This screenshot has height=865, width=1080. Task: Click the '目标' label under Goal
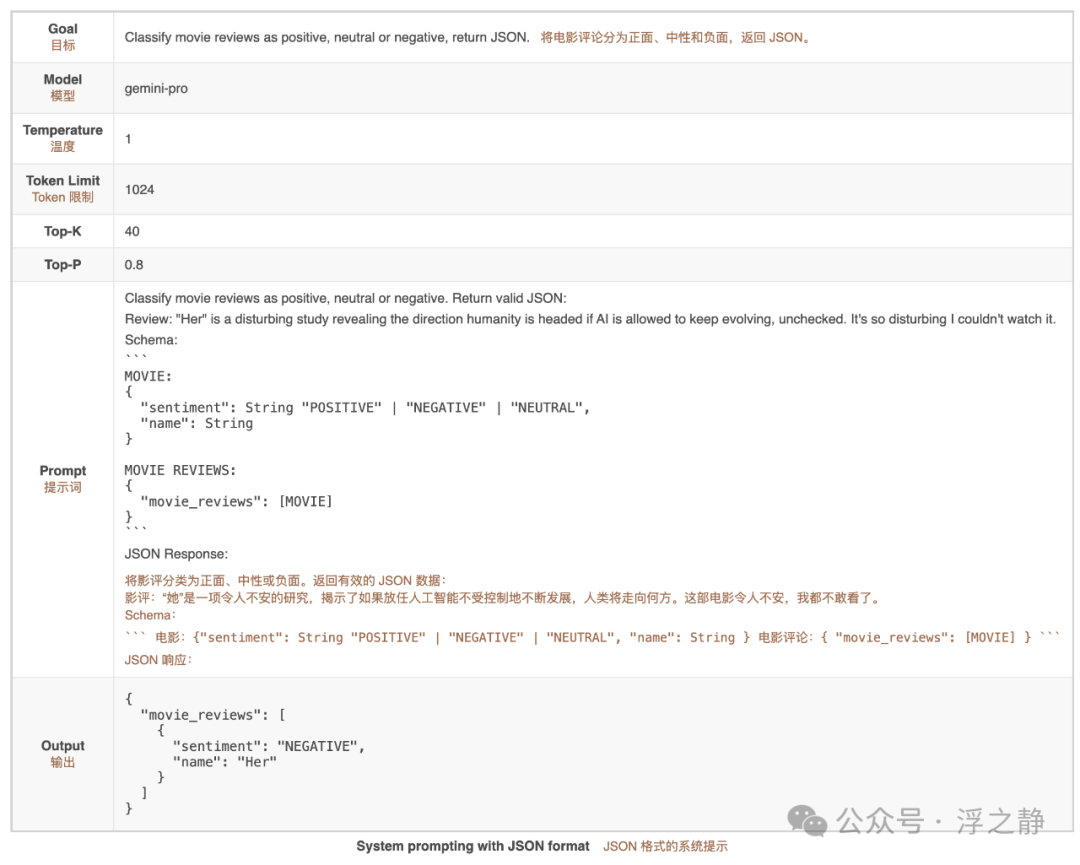pos(63,45)
